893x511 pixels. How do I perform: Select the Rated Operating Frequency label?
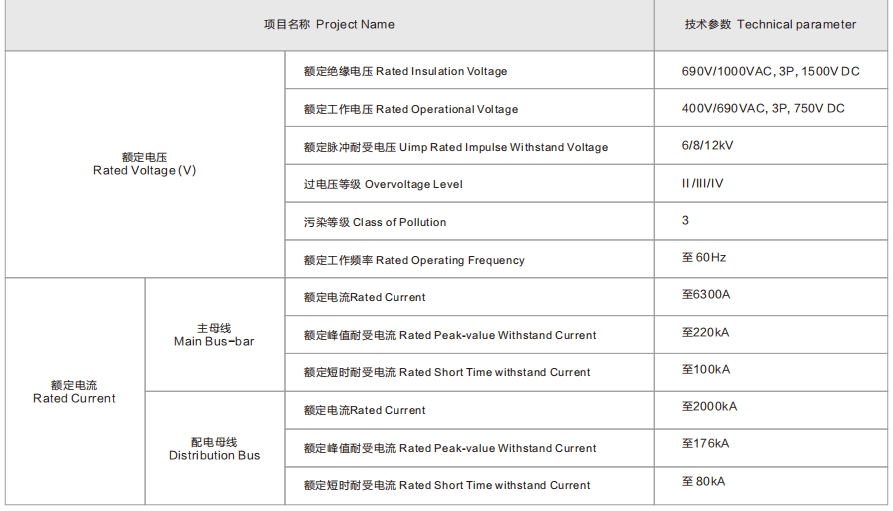[x=414, y=260]
